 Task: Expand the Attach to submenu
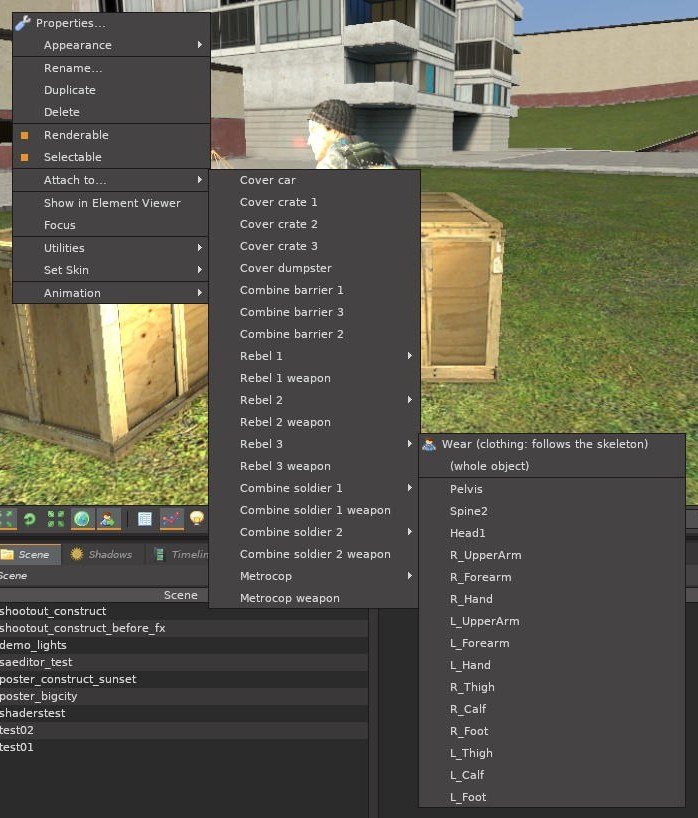(x=111, y=180)
